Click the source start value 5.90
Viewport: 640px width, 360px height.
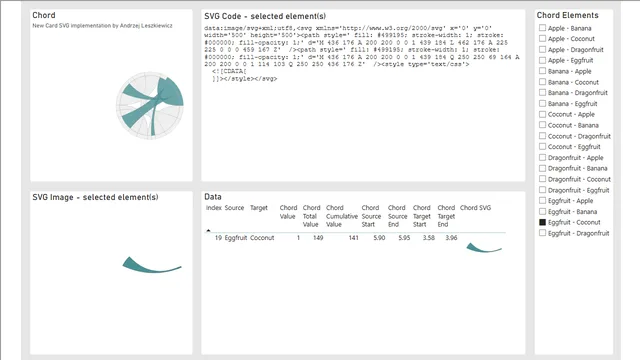tap(379, 238)
